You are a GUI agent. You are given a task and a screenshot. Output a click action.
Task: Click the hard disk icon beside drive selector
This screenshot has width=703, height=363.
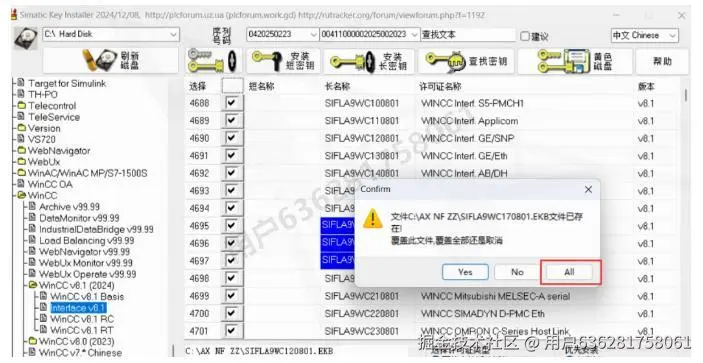point(25,38)
